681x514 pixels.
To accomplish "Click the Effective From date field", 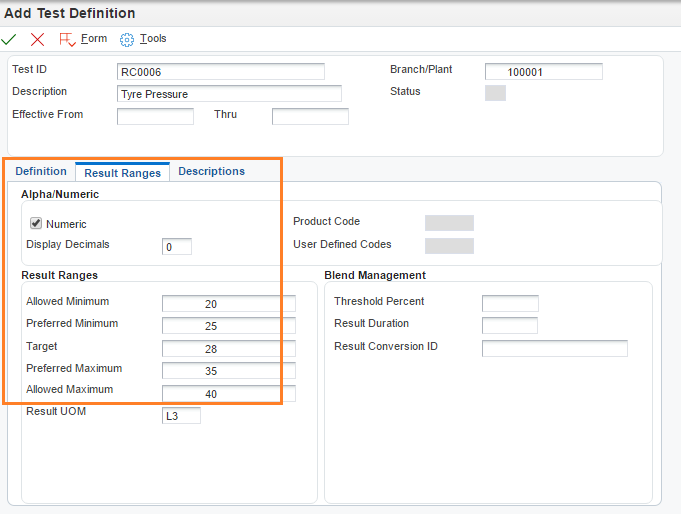I will pyautogui.click(x=155, y=116).
